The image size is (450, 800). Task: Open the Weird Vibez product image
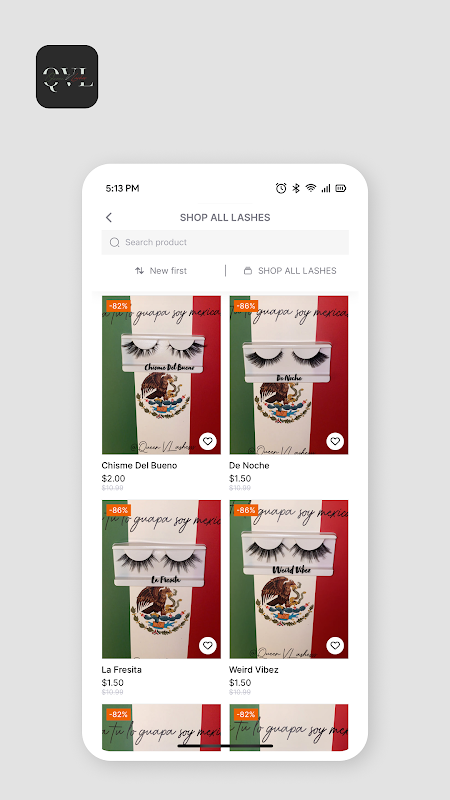tap(289, 579)
